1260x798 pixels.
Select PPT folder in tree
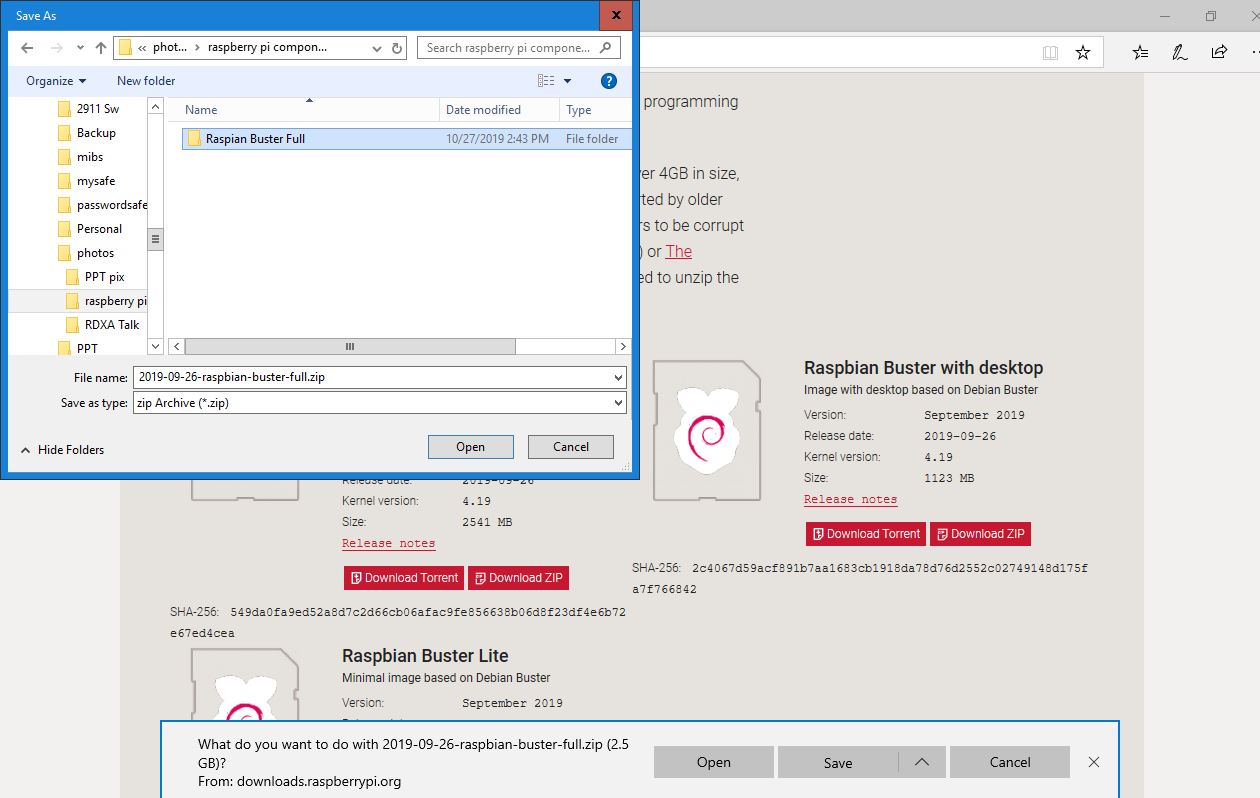pyautogui.click(x=87, y=349)
